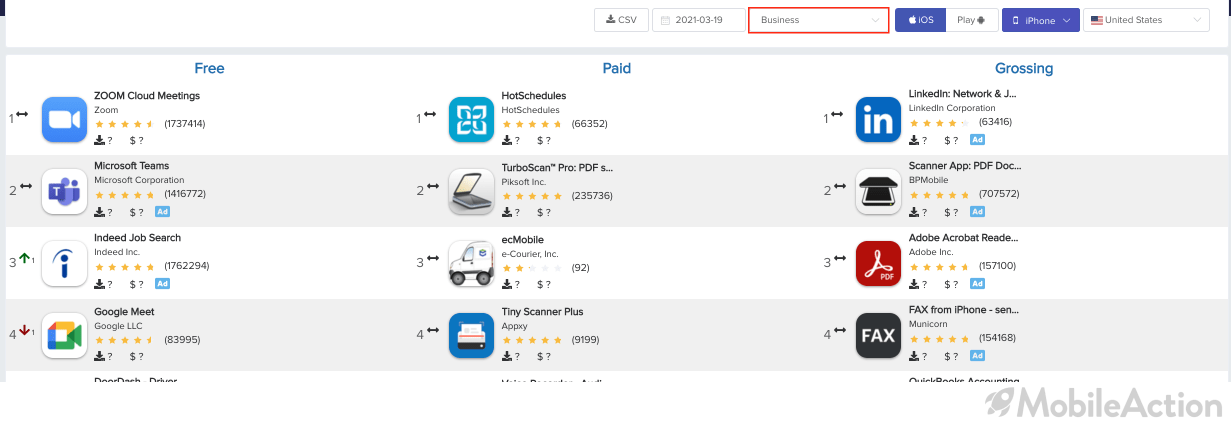Click the rating count (235736) for TurboScan
The width and height of the screenshot is (1231, 422).
592,196
